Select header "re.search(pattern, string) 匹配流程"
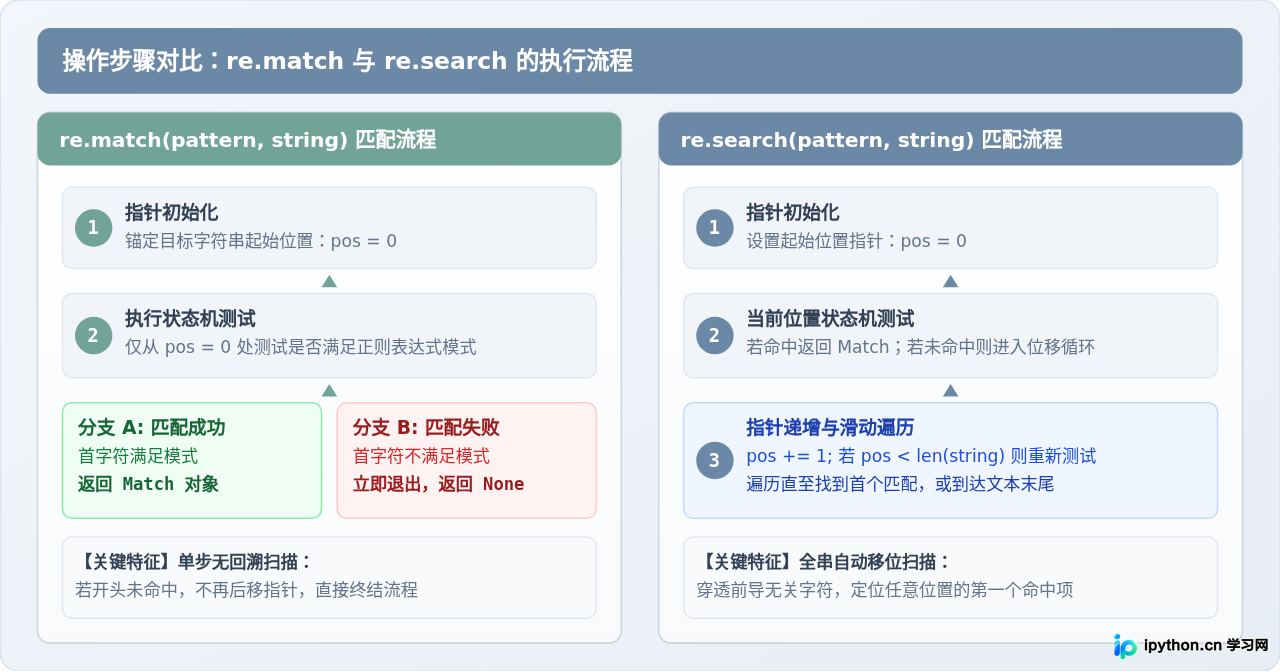 [871, 140]
